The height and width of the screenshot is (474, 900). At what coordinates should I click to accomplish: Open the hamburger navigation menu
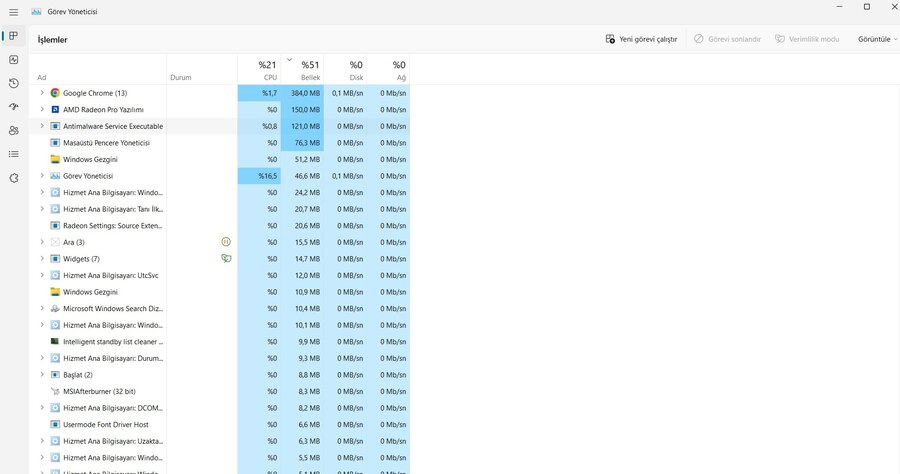pos(13,12)
